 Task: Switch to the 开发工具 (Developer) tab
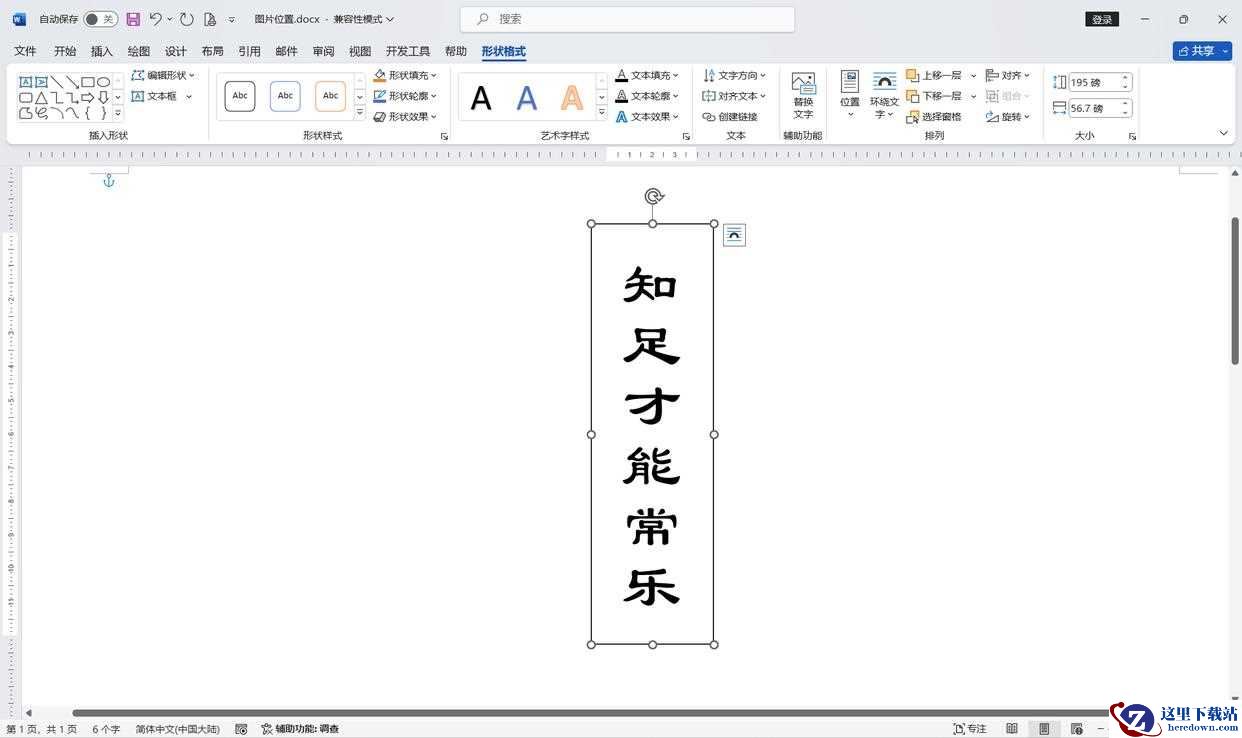coord(408,51)
